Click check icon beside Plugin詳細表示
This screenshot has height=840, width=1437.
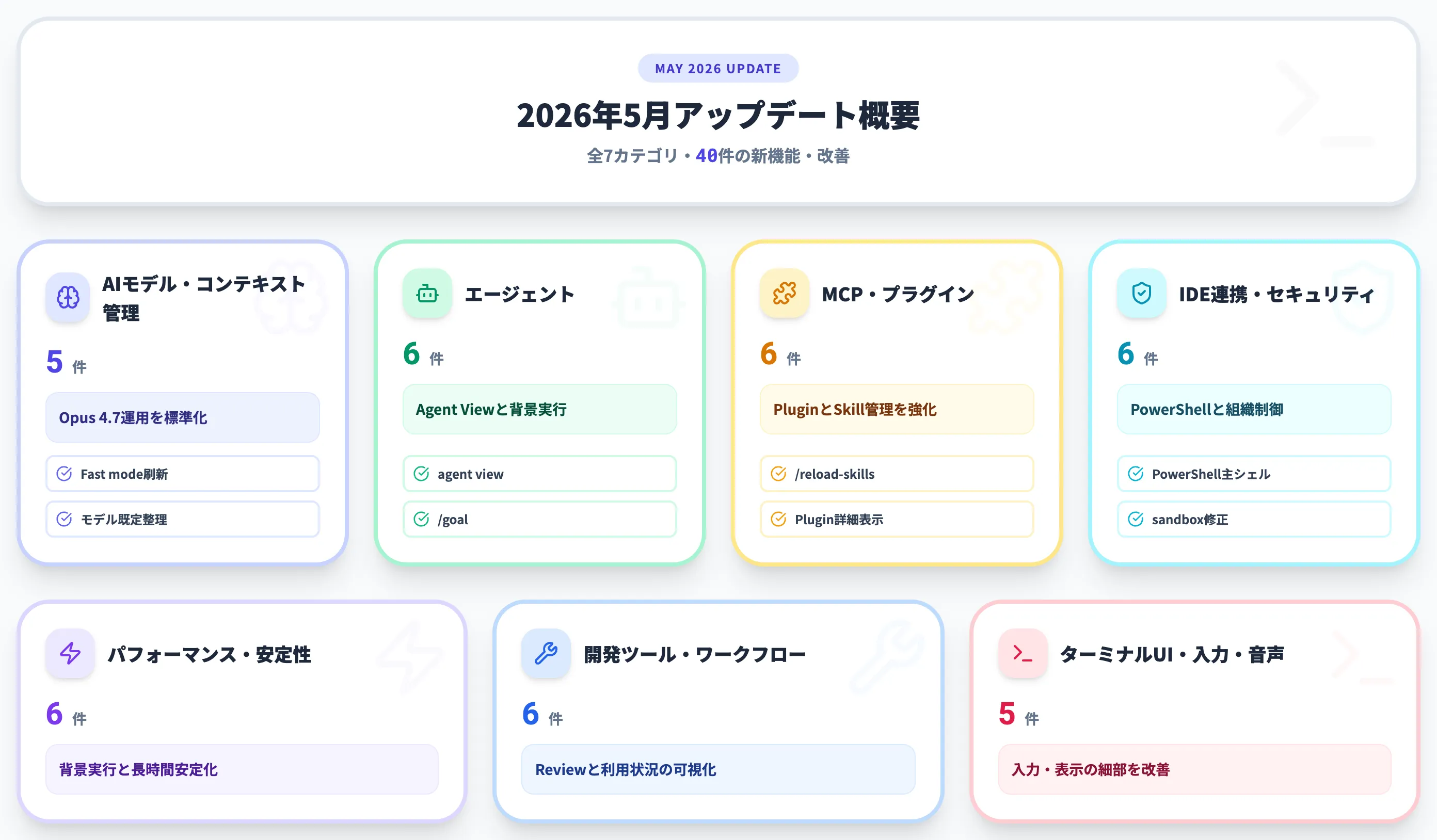[x=778, y=519]
